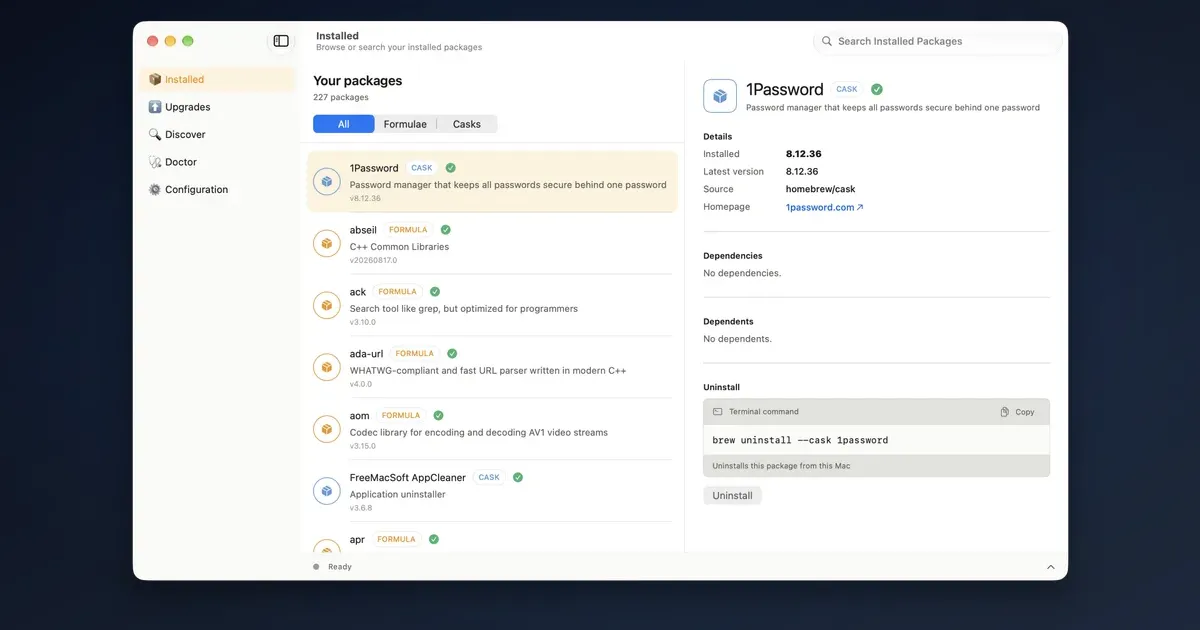
Task: Click the CASK badge next to AppCleaner
Action: pyautogui.click(x=489, y=477)
